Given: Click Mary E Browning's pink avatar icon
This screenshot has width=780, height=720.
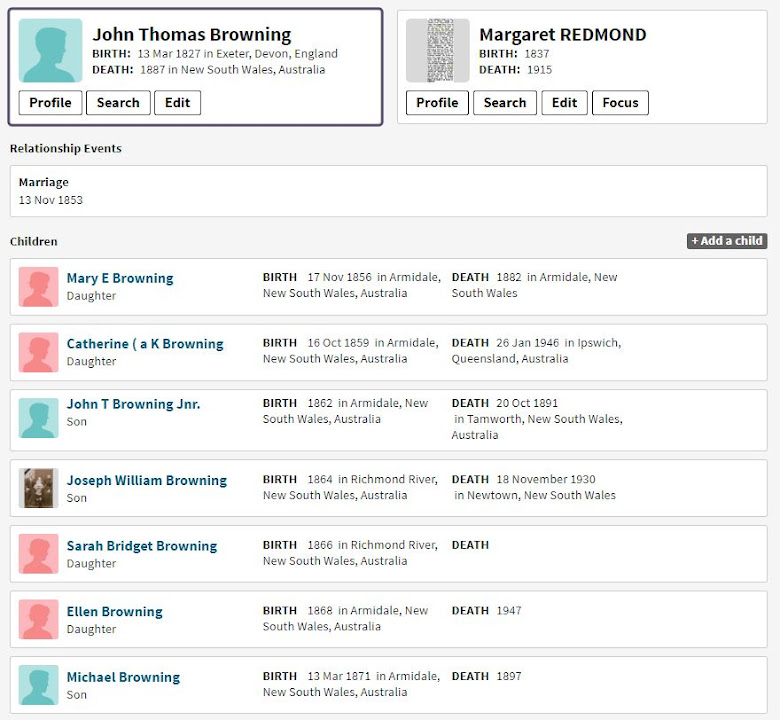Looking at the screenshot, I should (38, 287).
